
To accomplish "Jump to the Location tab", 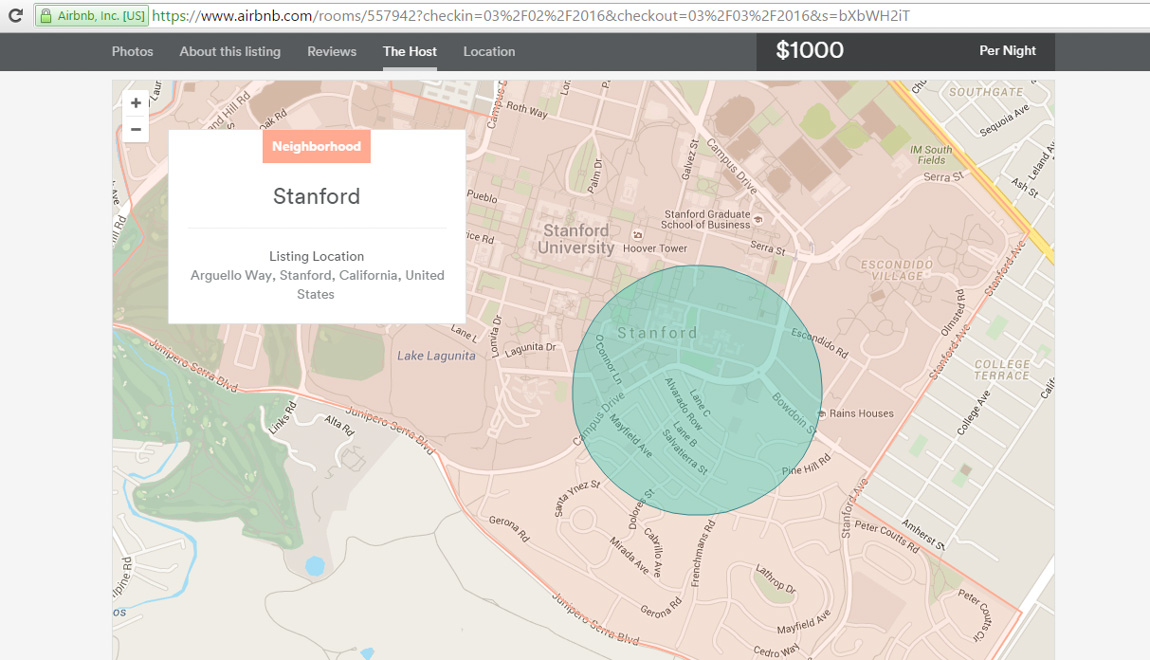I will pos(489,51).
